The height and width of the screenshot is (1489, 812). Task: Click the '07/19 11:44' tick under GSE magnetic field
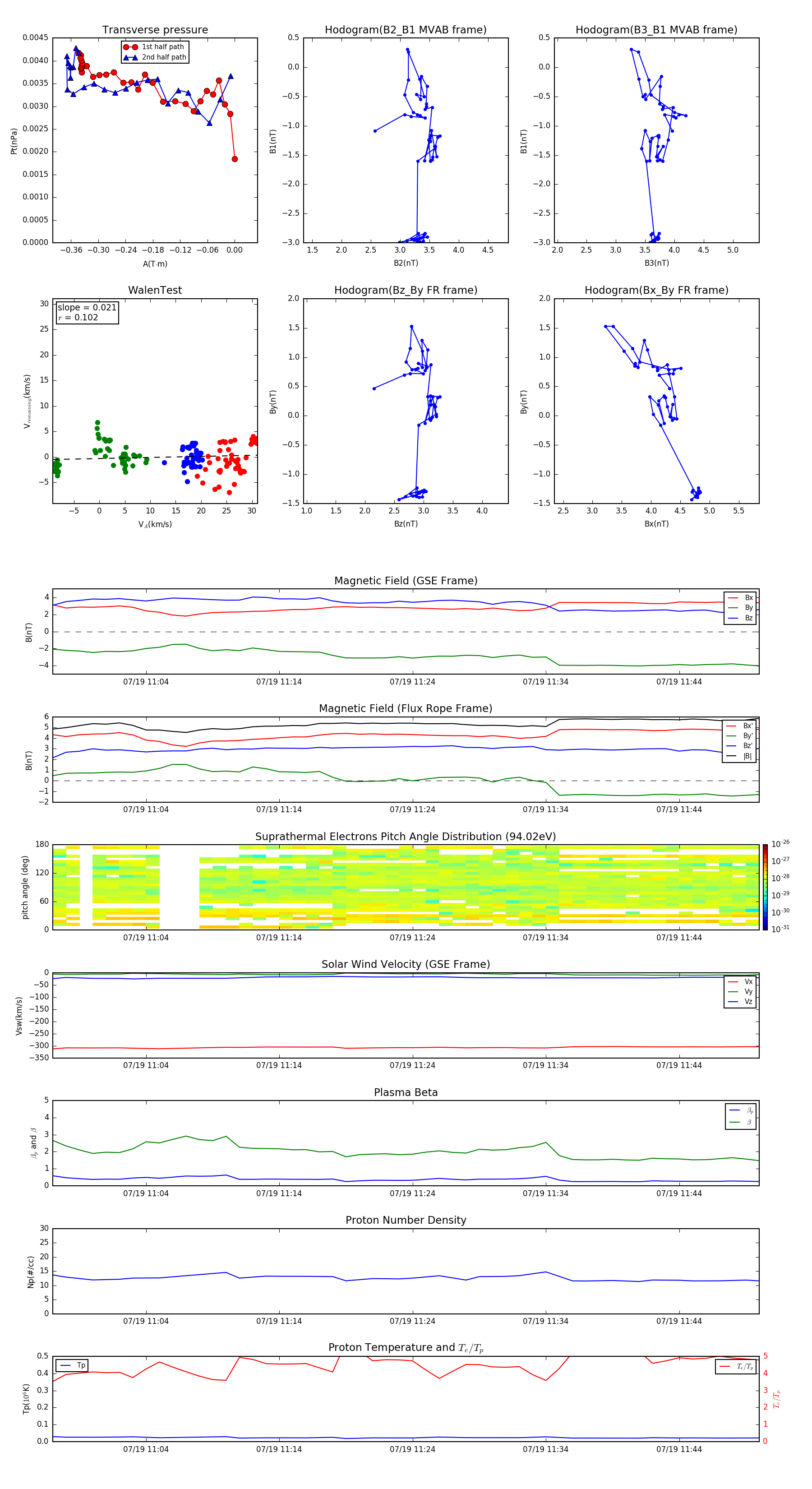point(679,682)
